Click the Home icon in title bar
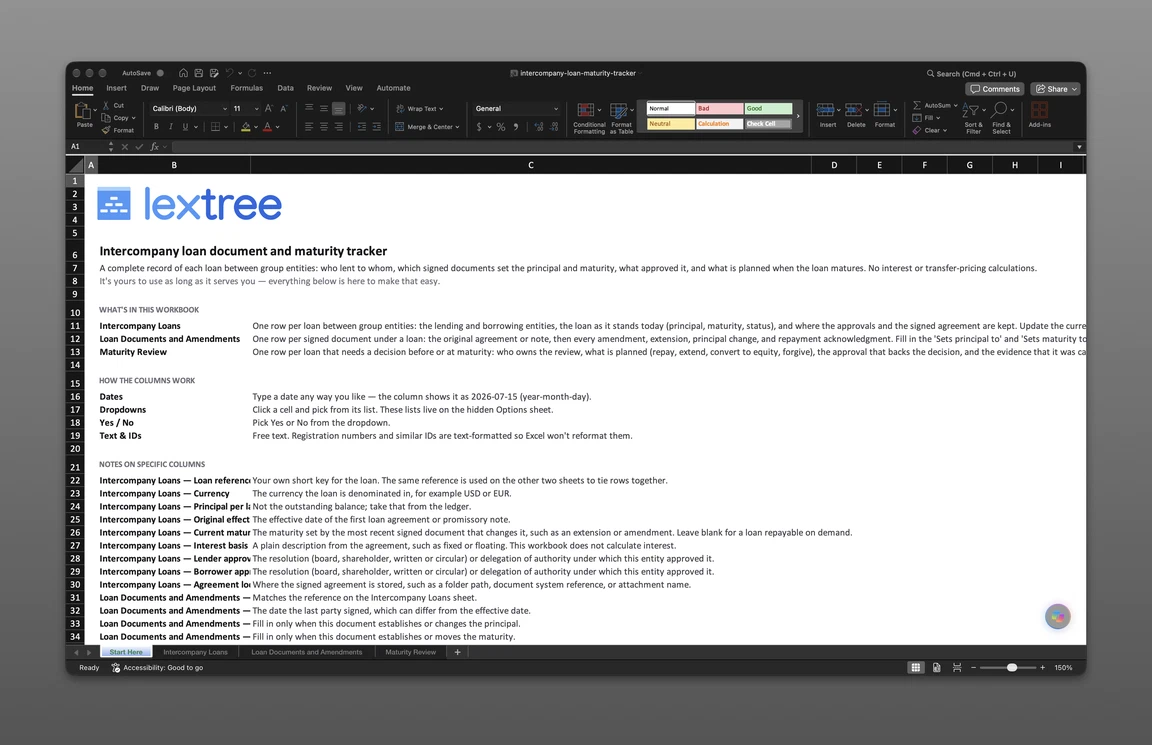The height and width of the screenshot is (745, 1152). click(x=183, y=73)
